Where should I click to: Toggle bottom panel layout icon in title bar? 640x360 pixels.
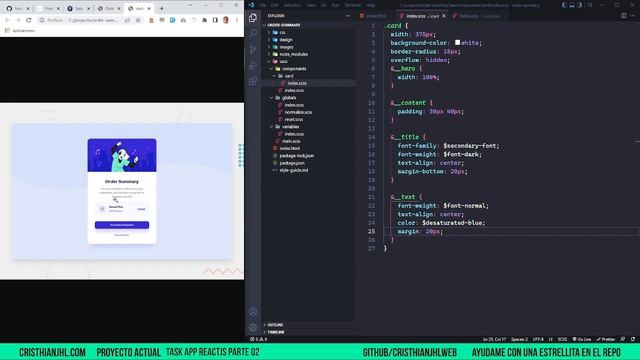coord(572,5)
